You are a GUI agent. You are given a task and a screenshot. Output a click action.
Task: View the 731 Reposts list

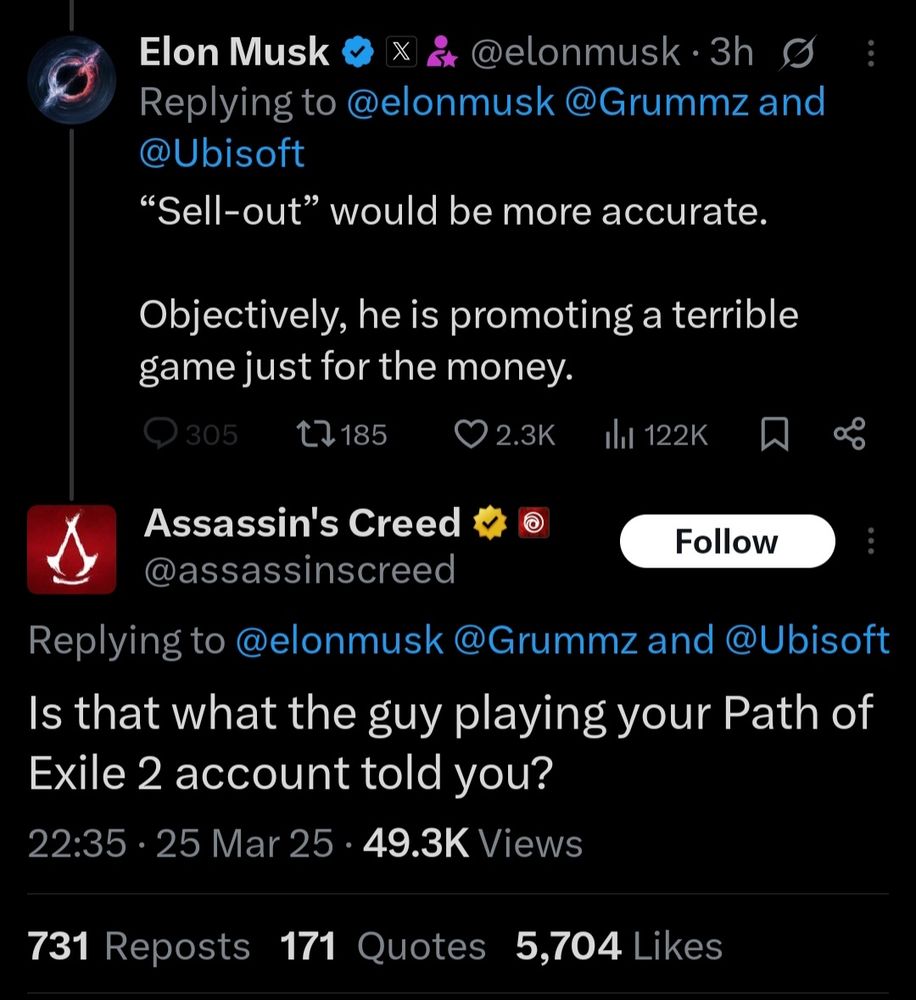(x=138, y=946)
